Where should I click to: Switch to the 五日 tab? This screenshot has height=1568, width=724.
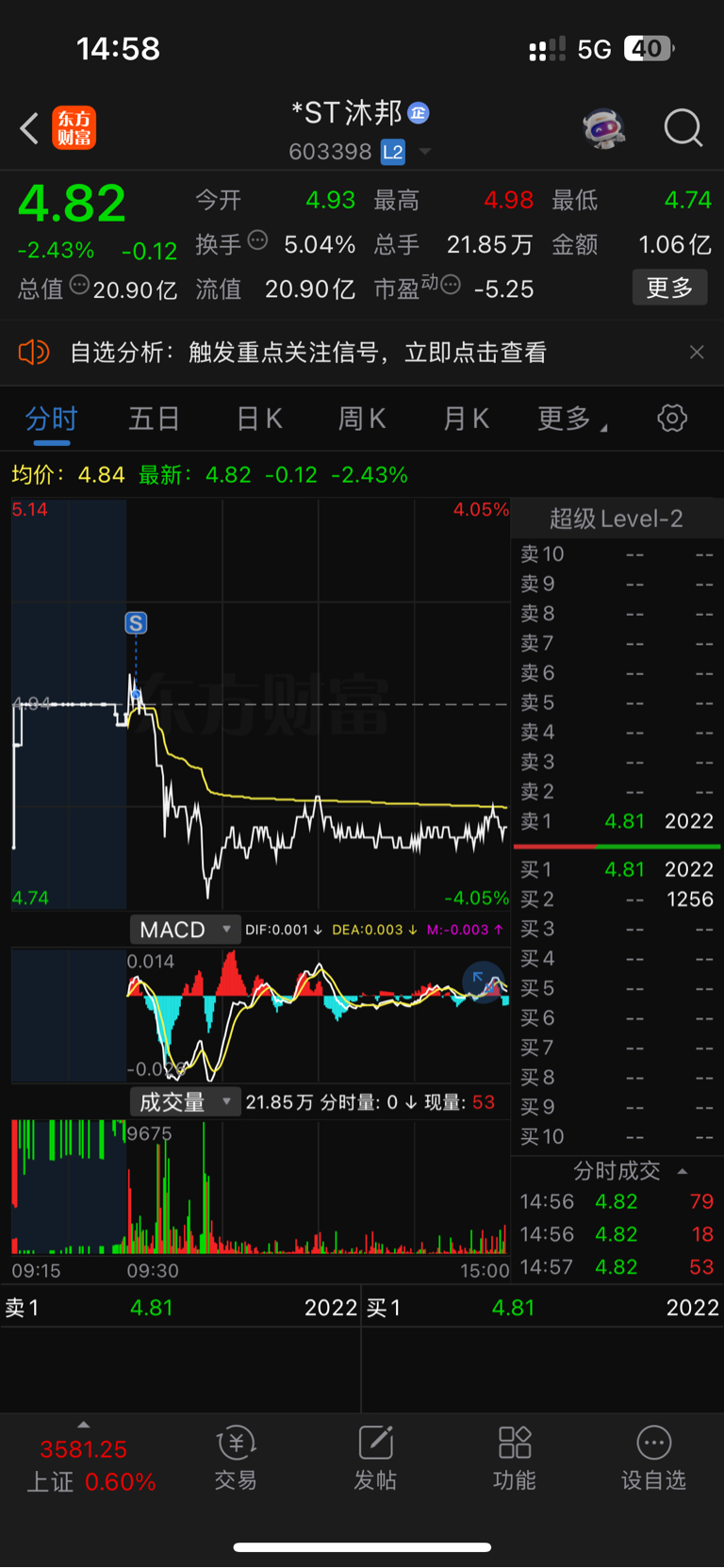coord(154,419)
